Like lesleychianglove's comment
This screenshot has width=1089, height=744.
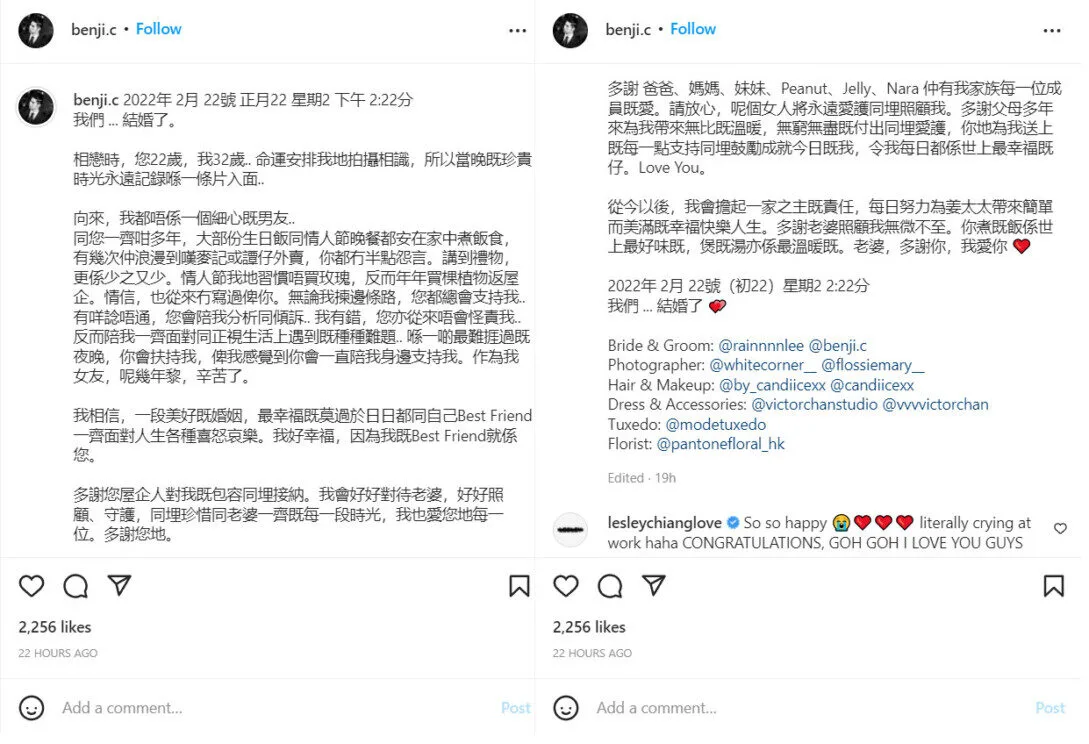pos(1061,529)
